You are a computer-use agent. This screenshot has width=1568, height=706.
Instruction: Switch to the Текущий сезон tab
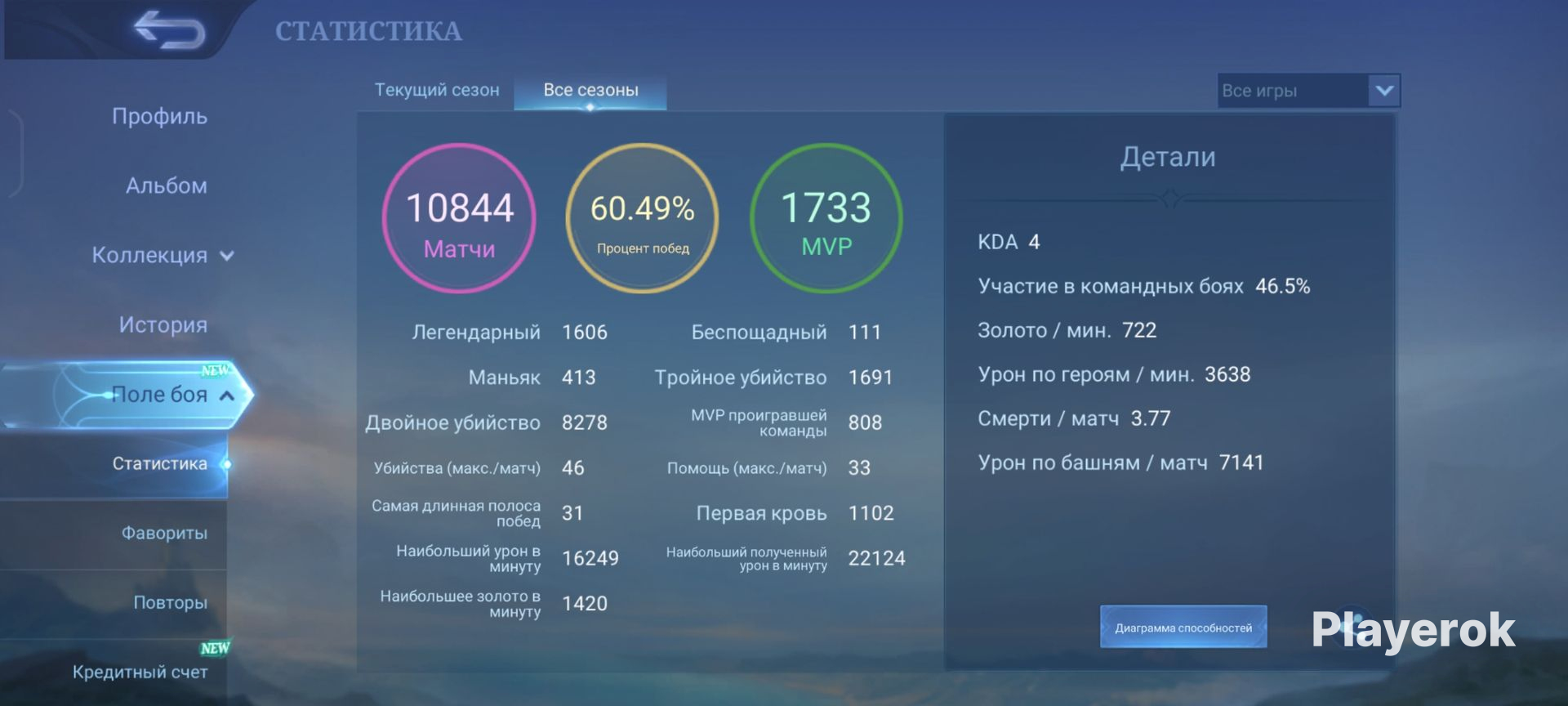437,90
